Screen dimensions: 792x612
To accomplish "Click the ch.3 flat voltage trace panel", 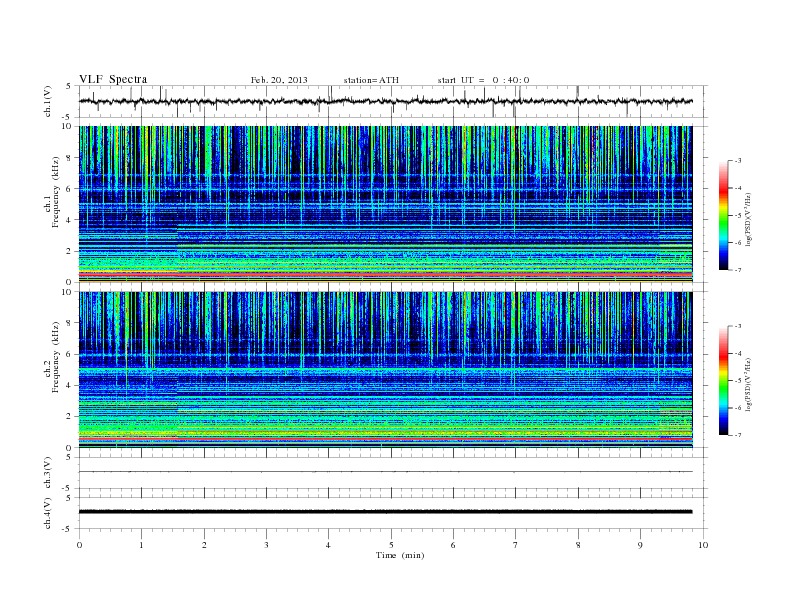I will click(392, 473).
